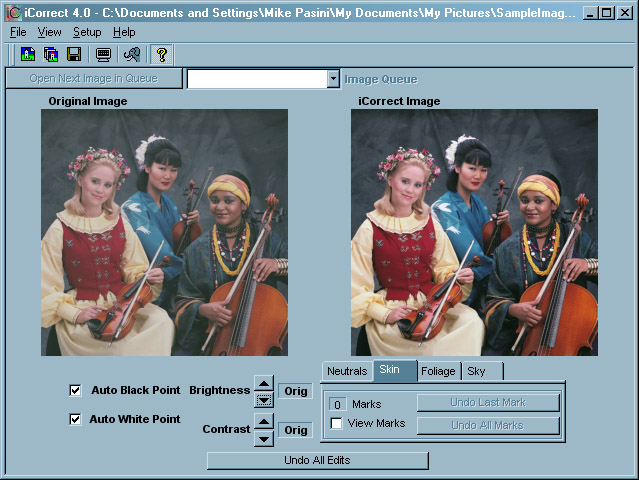This screenshot has width=639, height=480.
Task: Click the yellow question mark help icon
Action: tap(162, 54)
